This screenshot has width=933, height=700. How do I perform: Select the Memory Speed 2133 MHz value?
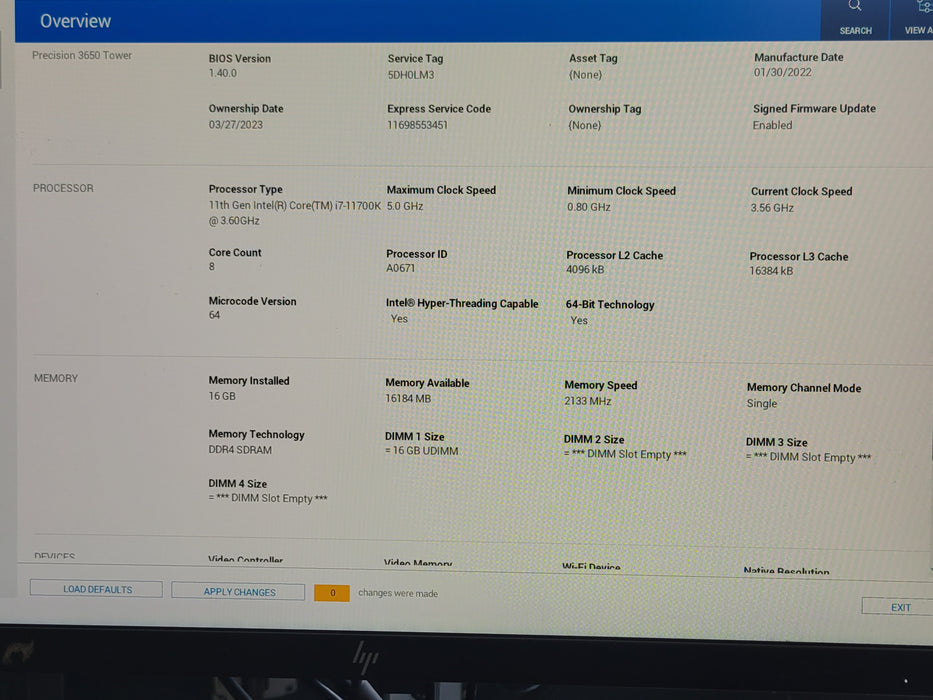(x=588, y=401)
